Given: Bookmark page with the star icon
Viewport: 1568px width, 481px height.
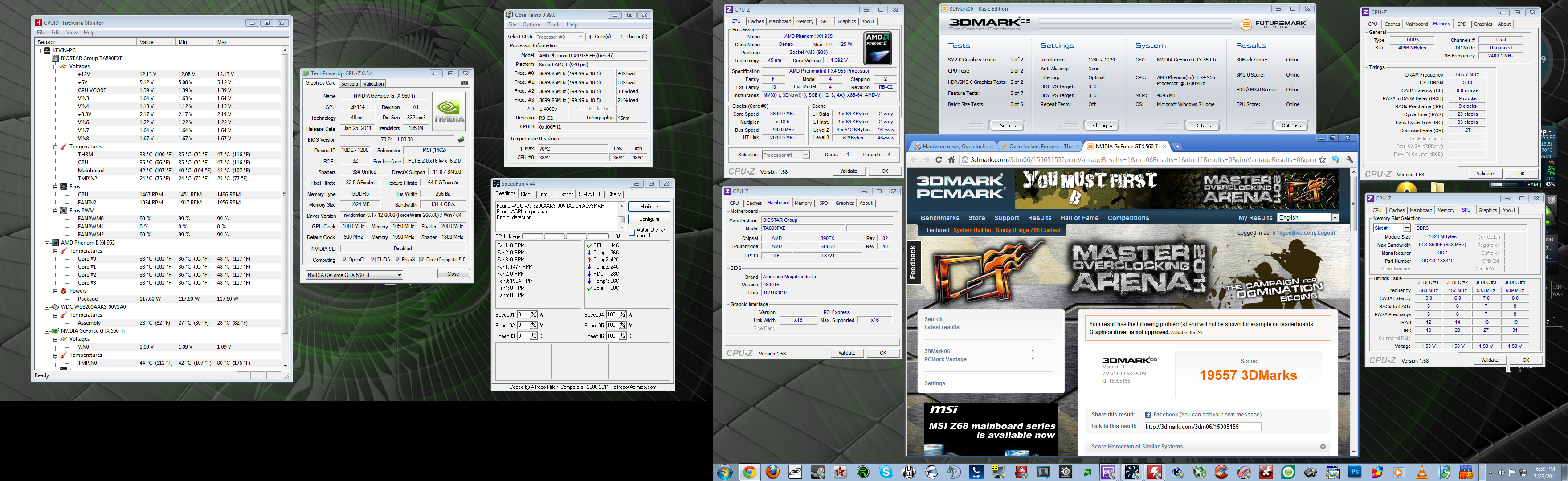Looking at the screenshot, I should click(x=1322, y=159).
